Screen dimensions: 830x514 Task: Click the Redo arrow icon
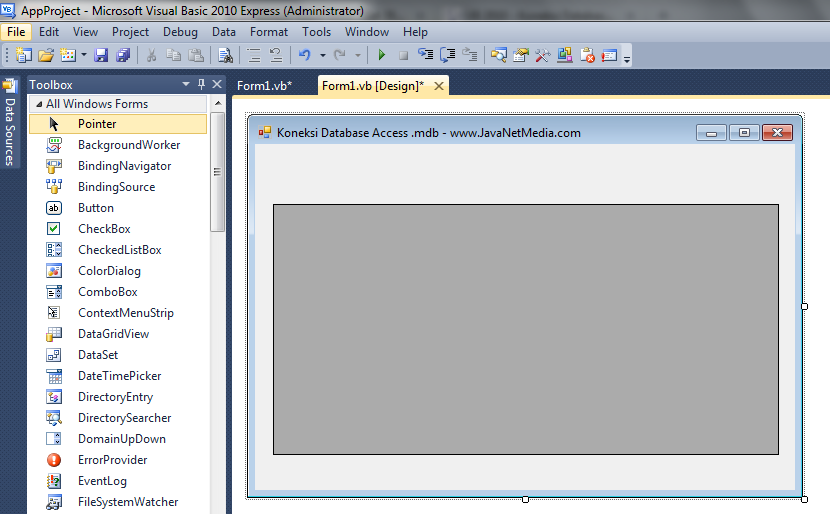(340, 55)
